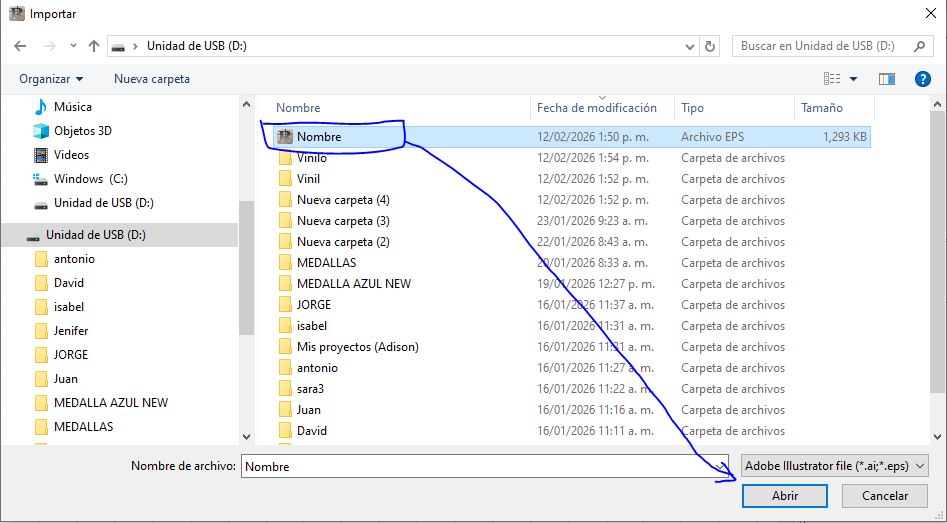Click the Vinil folder icon

pyautogui.click(x=285, y=179)
